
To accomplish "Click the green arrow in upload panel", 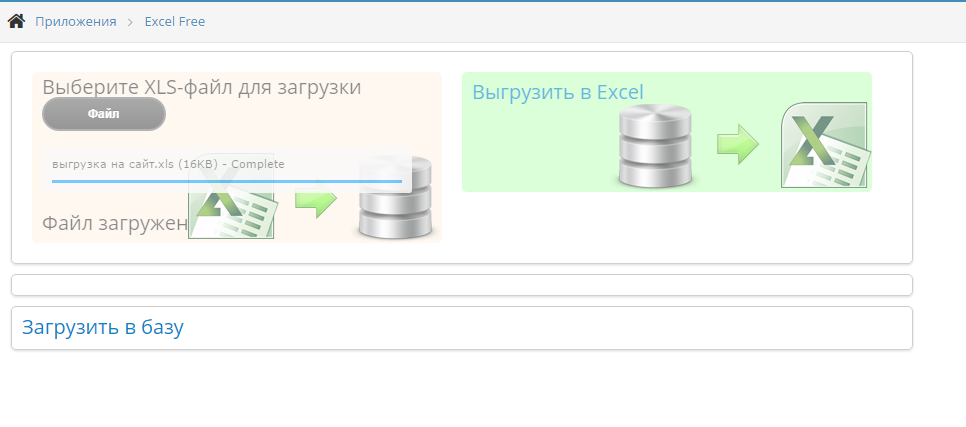I will coord(316,198).
